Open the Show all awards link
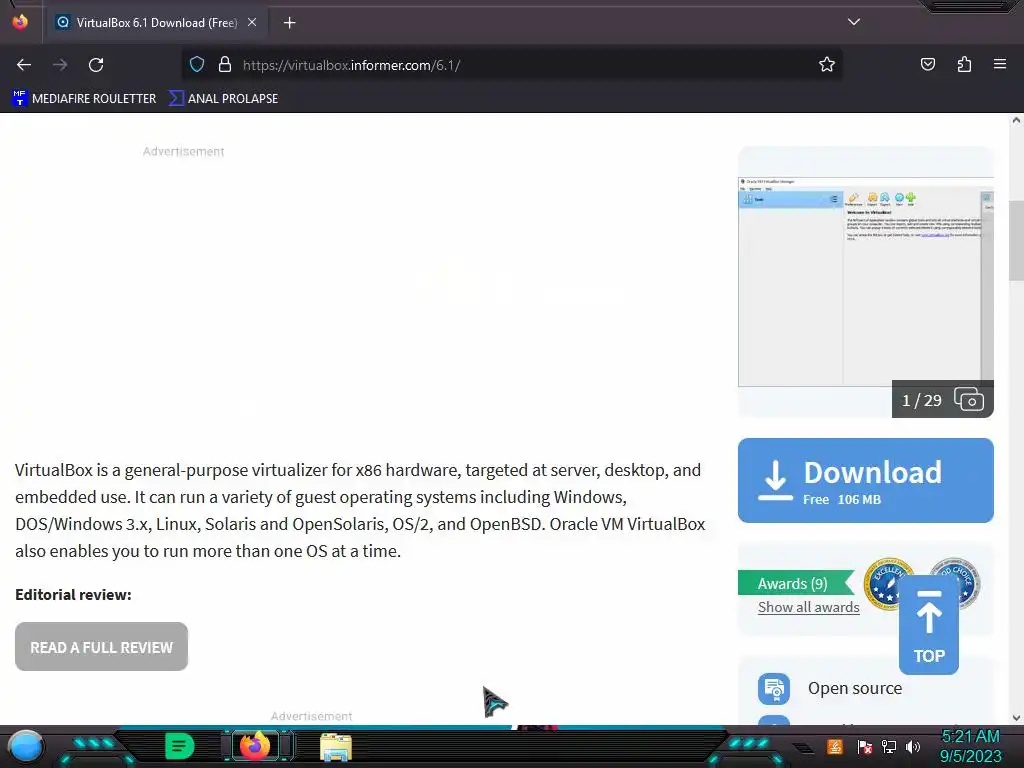This screenshot has height=768, width=1024. [808, 607]
